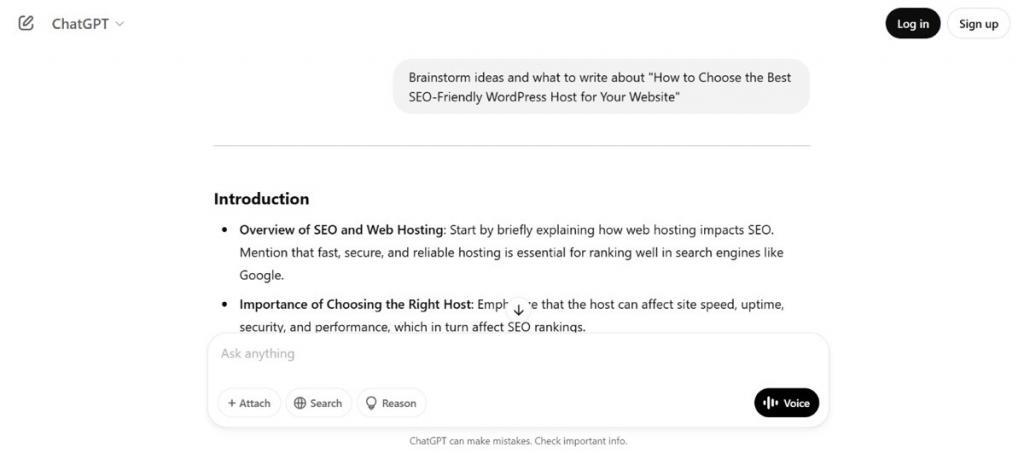
Task: Click the scroll-to-bottom arrow icon
Action: pos(518,309)
